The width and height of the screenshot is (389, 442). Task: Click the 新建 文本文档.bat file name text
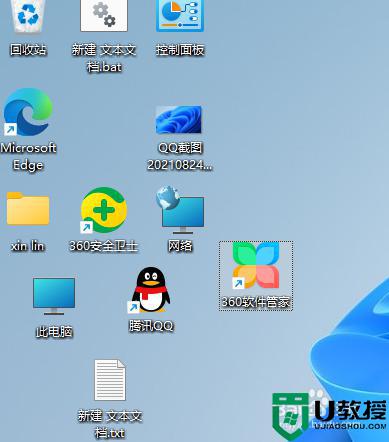(x=104, y=59)
